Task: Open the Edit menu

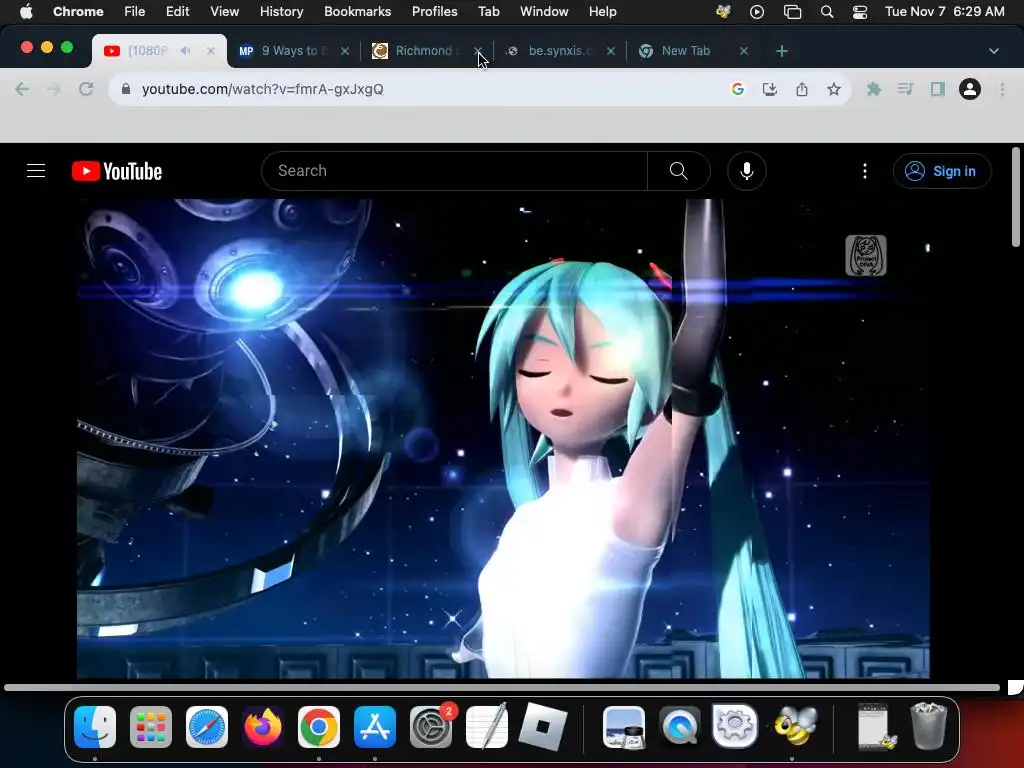Action: pyautogui.click(x=178, y=12)
